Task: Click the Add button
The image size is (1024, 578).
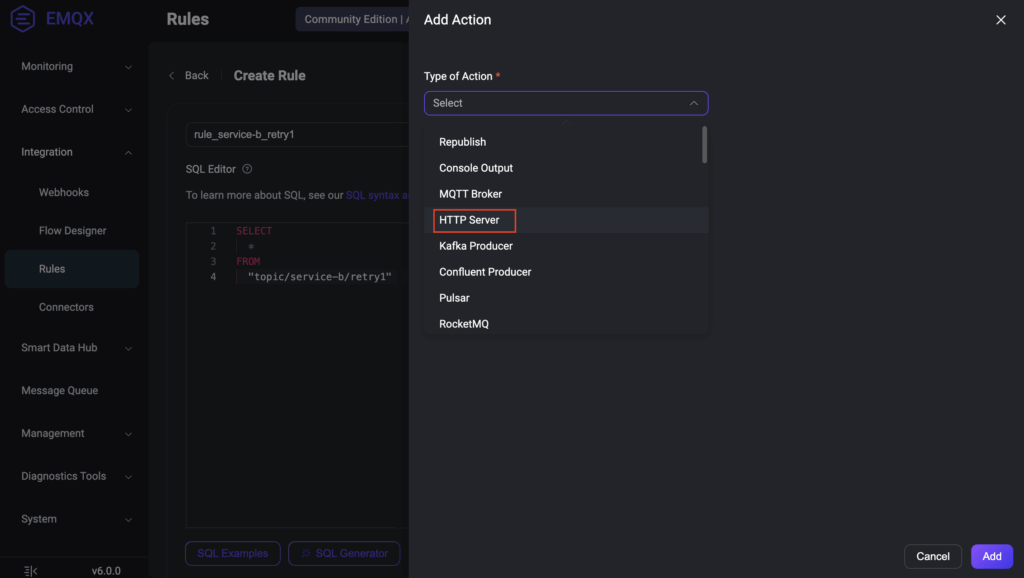Action: (991, 556)
